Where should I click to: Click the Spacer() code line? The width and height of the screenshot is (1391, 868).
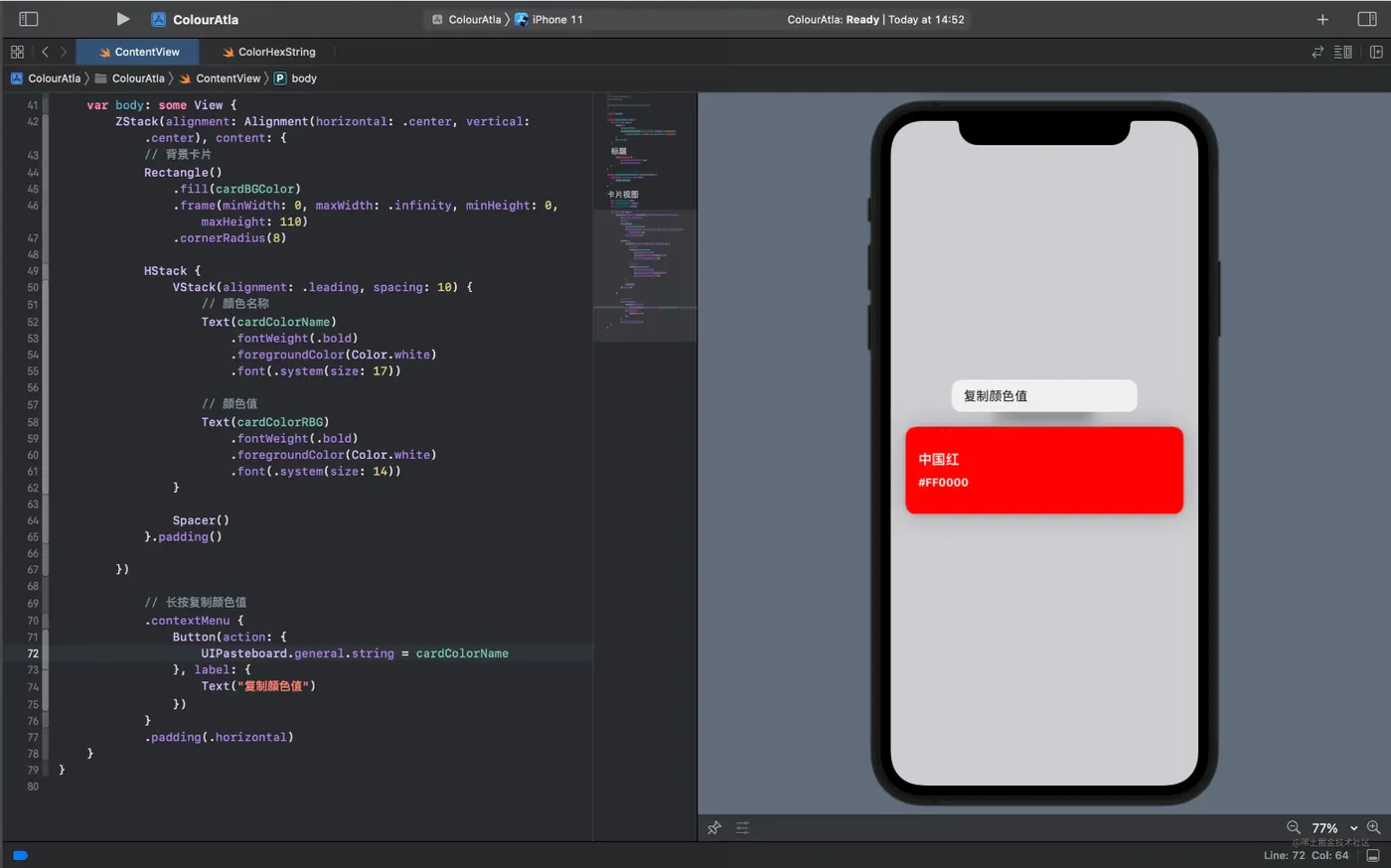[x=201, y=520]
